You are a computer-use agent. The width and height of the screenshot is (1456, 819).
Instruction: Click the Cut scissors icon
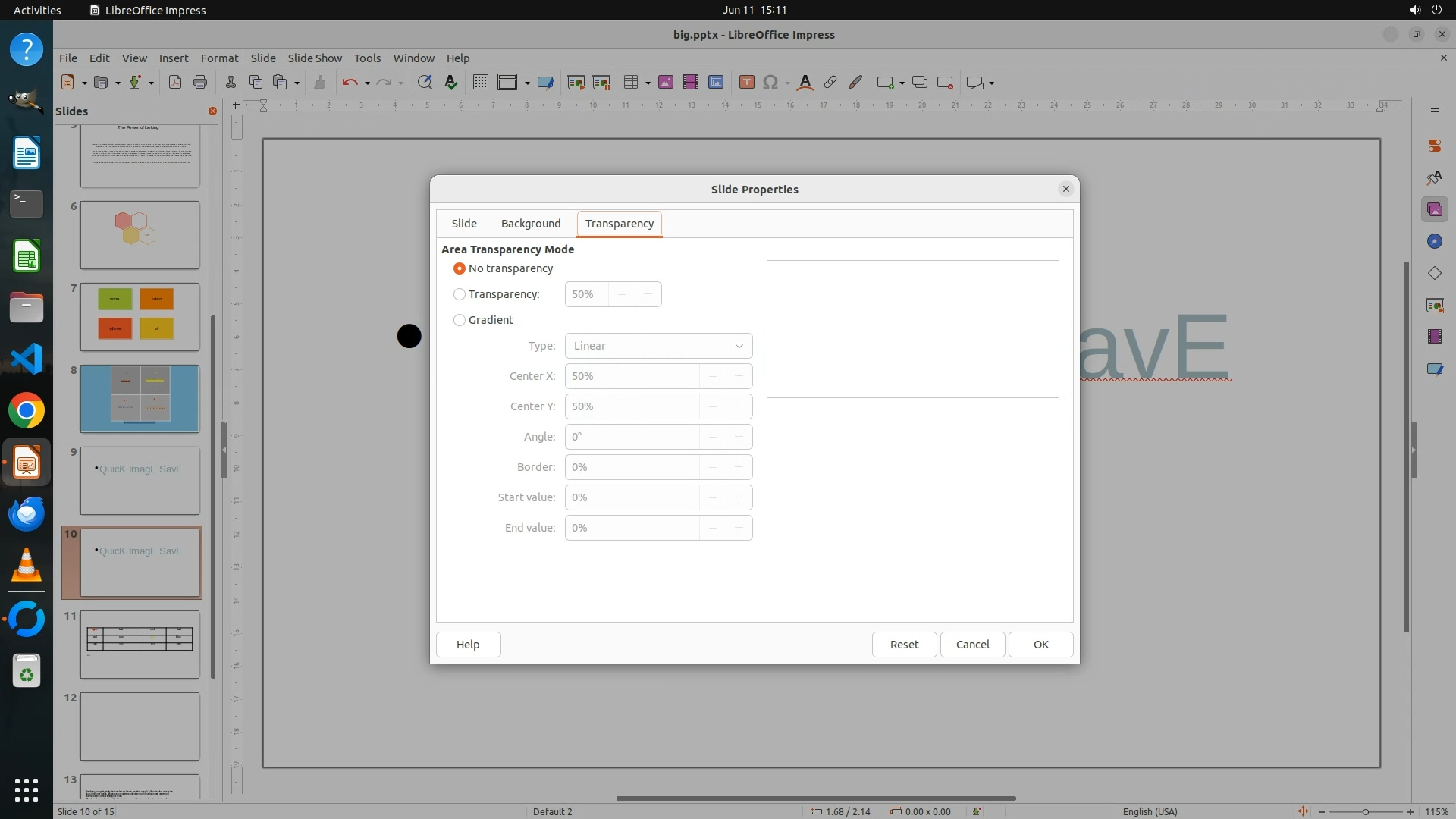coord(231,83)
